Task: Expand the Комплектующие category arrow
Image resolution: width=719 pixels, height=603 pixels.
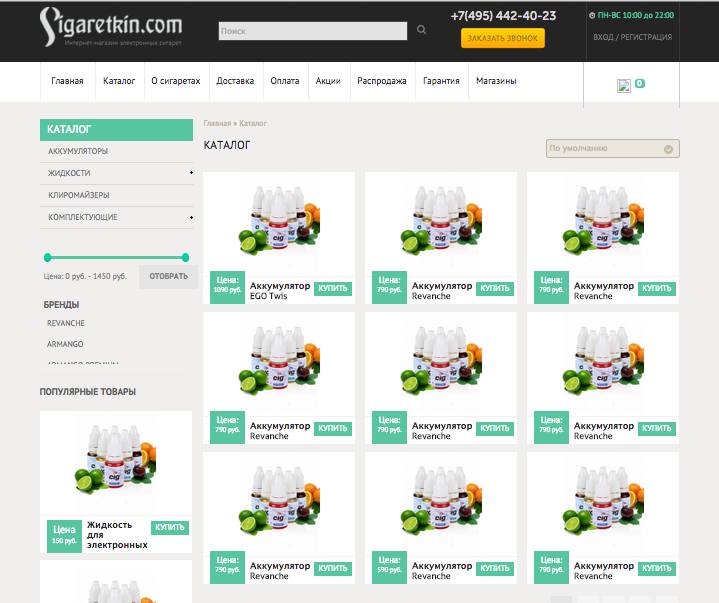Action: point(191,217)
